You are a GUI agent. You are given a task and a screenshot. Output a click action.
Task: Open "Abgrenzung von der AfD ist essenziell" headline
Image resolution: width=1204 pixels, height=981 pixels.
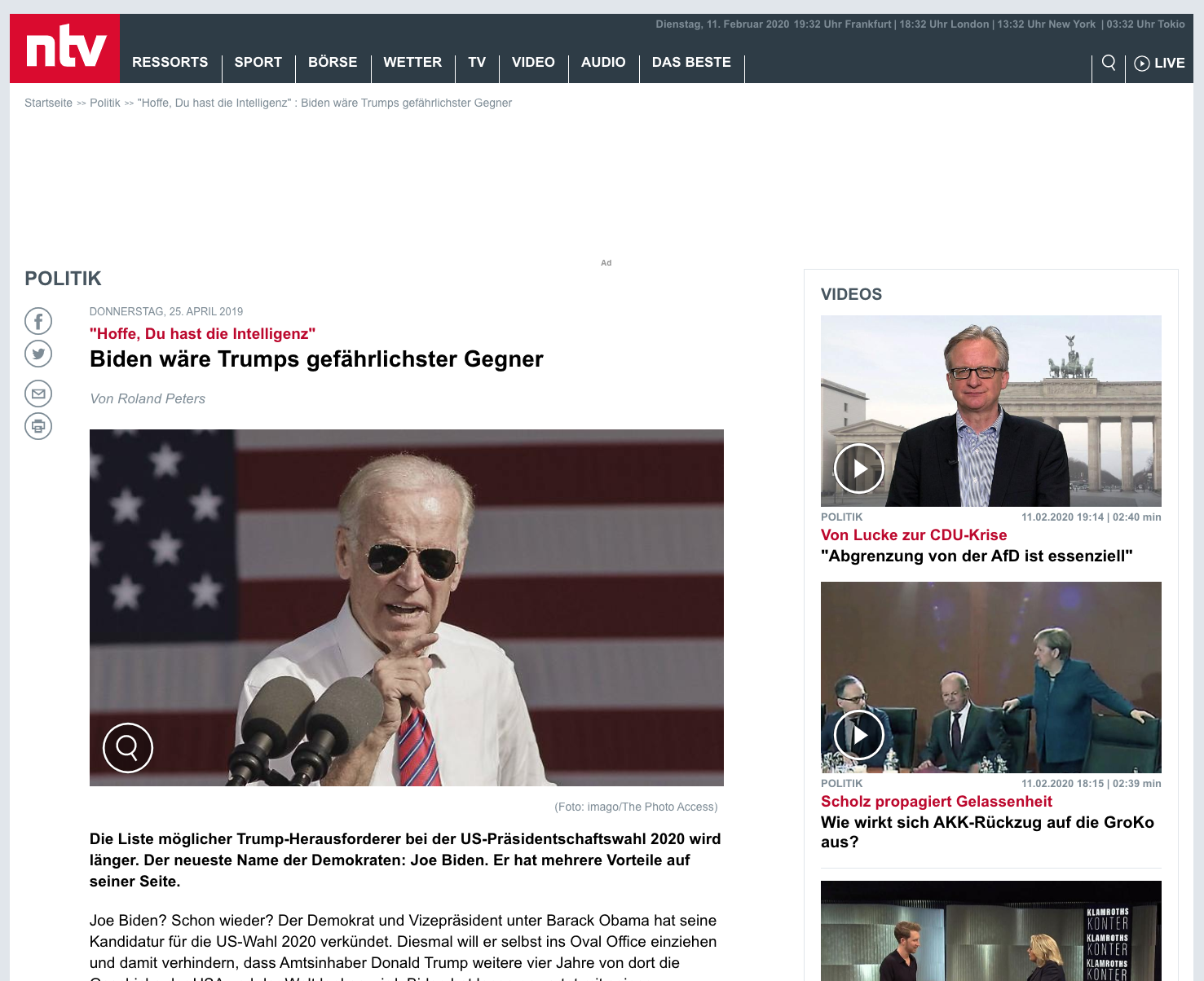(977, 556)
